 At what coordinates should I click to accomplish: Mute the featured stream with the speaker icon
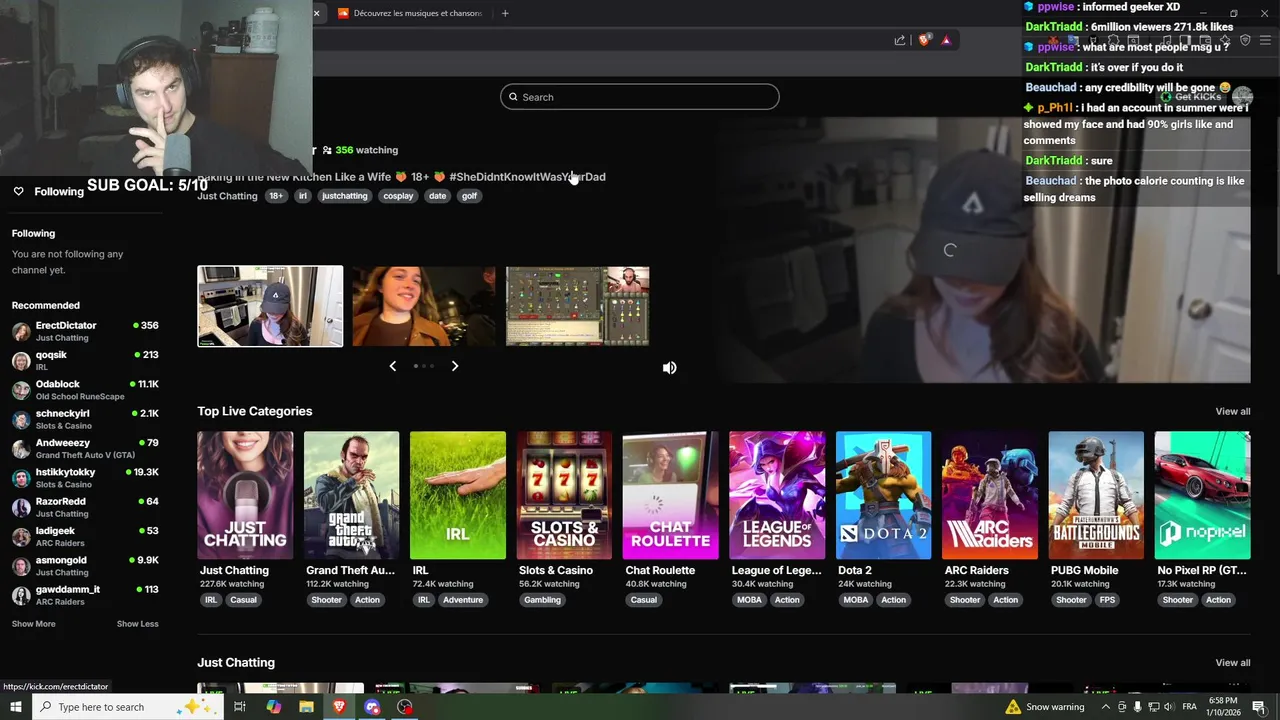(669, 368)
